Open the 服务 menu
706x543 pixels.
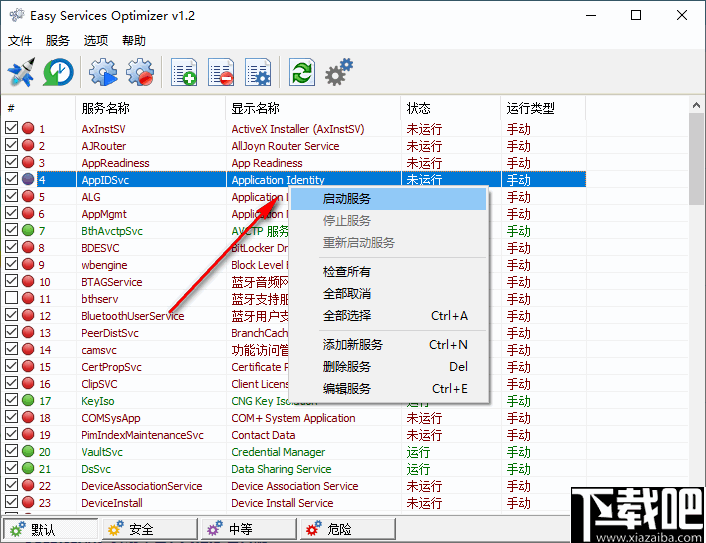(58, 41)
